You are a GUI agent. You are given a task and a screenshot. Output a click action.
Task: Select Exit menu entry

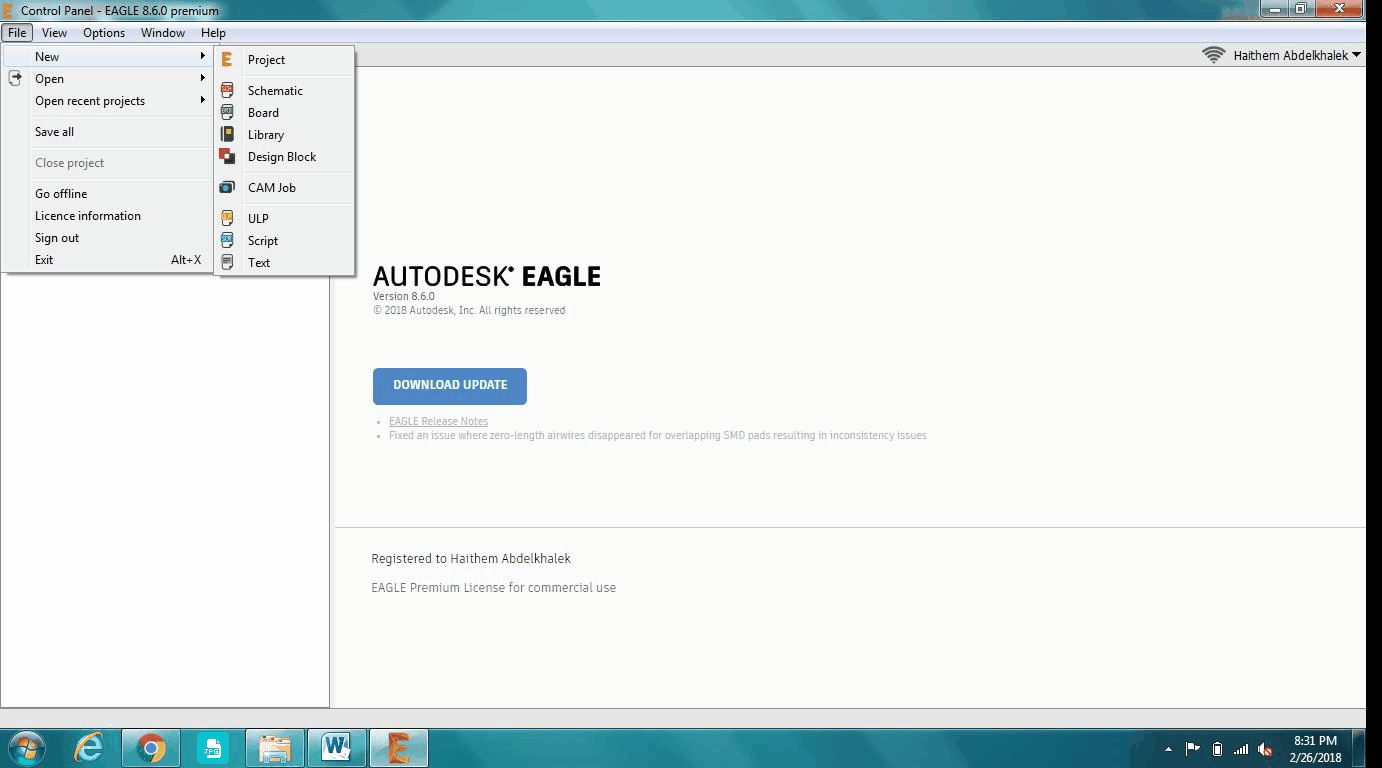(107, 260)
